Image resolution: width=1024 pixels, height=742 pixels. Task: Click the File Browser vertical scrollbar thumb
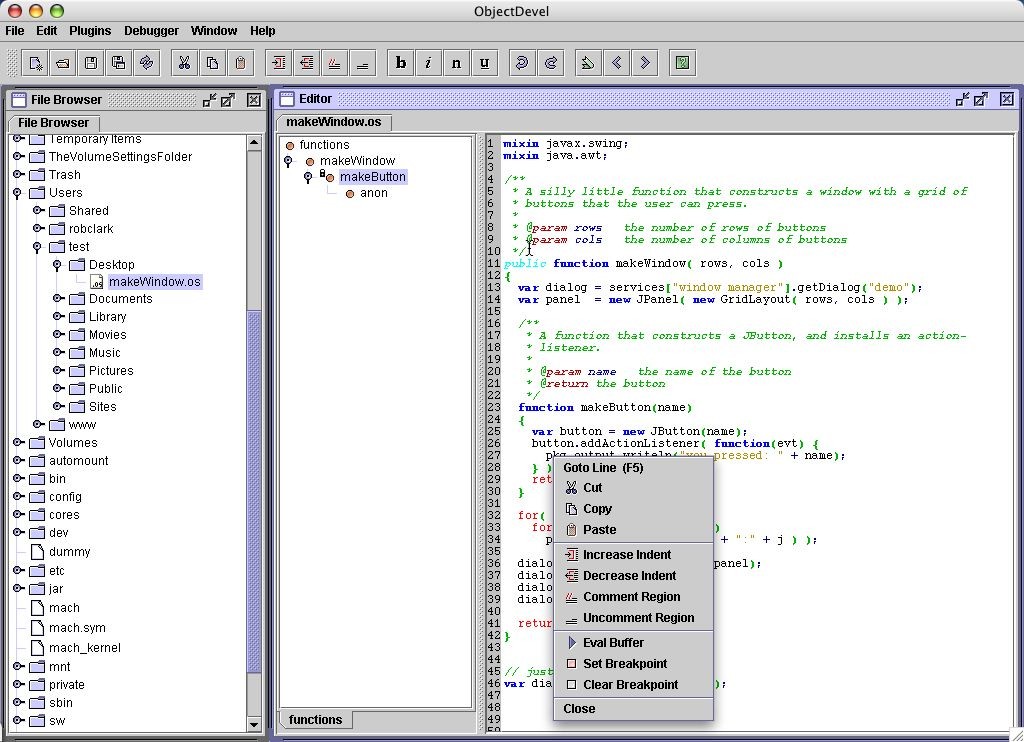253,490
